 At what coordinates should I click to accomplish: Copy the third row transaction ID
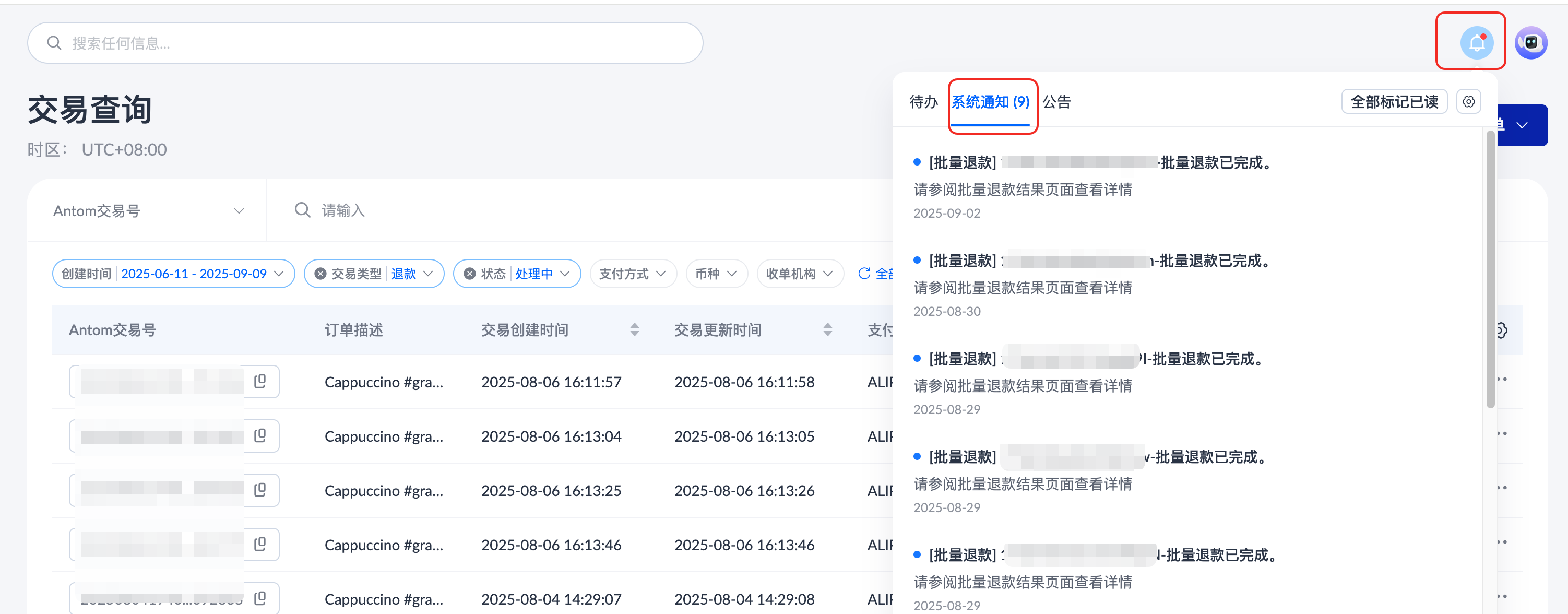point(260,490)
